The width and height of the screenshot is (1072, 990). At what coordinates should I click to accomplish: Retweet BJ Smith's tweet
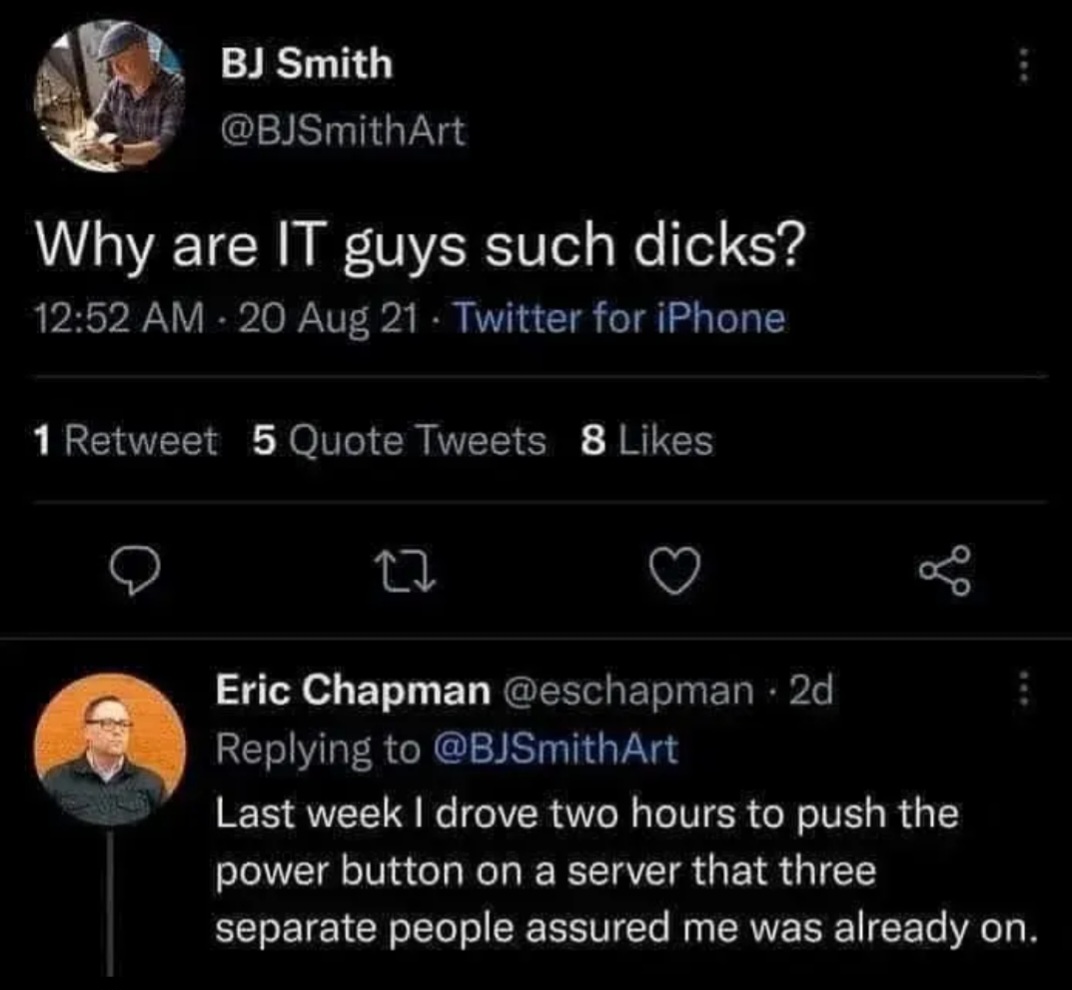point(407,569)
